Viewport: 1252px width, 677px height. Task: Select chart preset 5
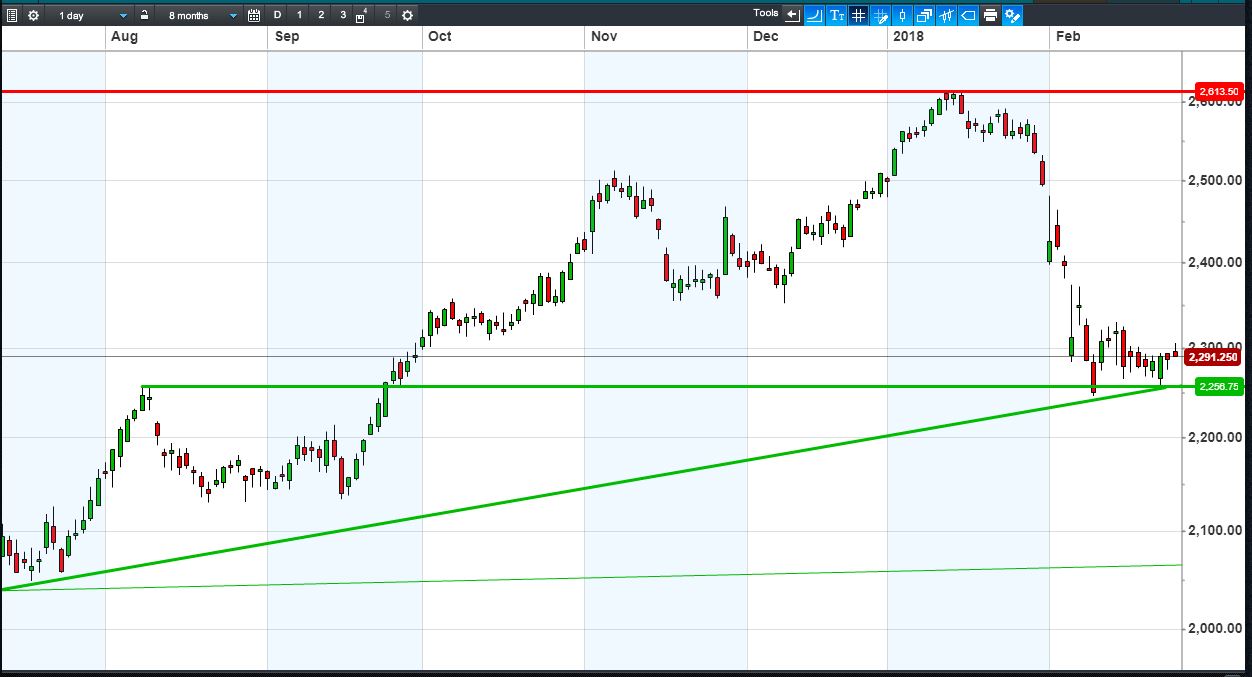(387, 15)
